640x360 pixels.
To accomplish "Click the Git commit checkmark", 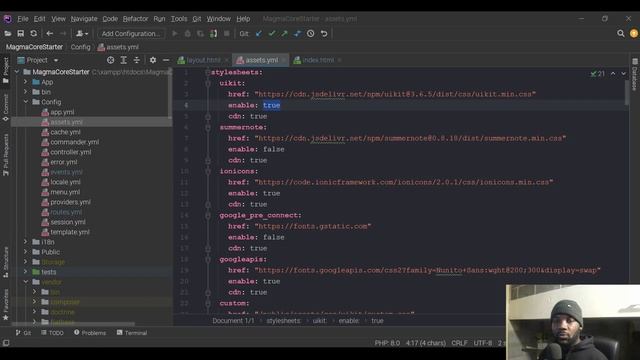I will tap(272, 33).
